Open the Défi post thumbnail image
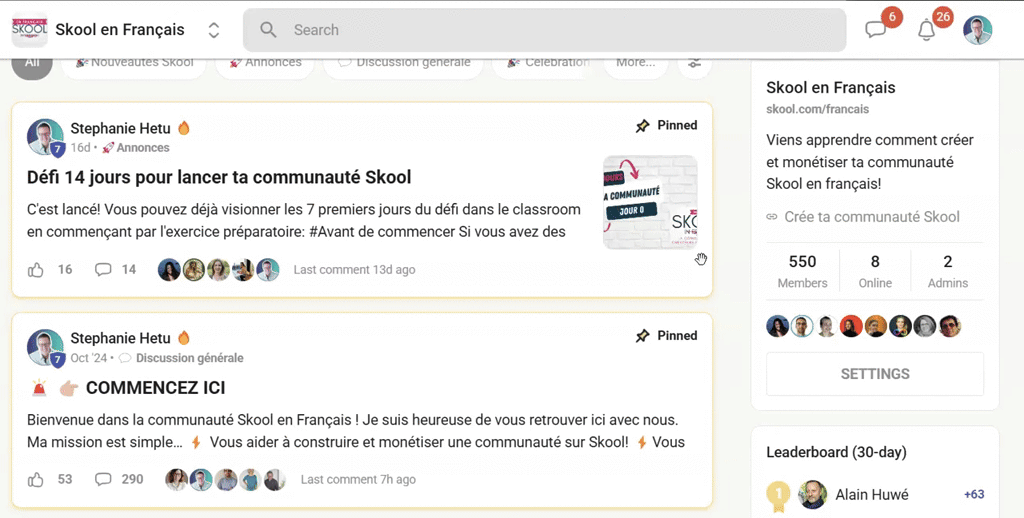The image size is (1024, 518). point(650,202)
